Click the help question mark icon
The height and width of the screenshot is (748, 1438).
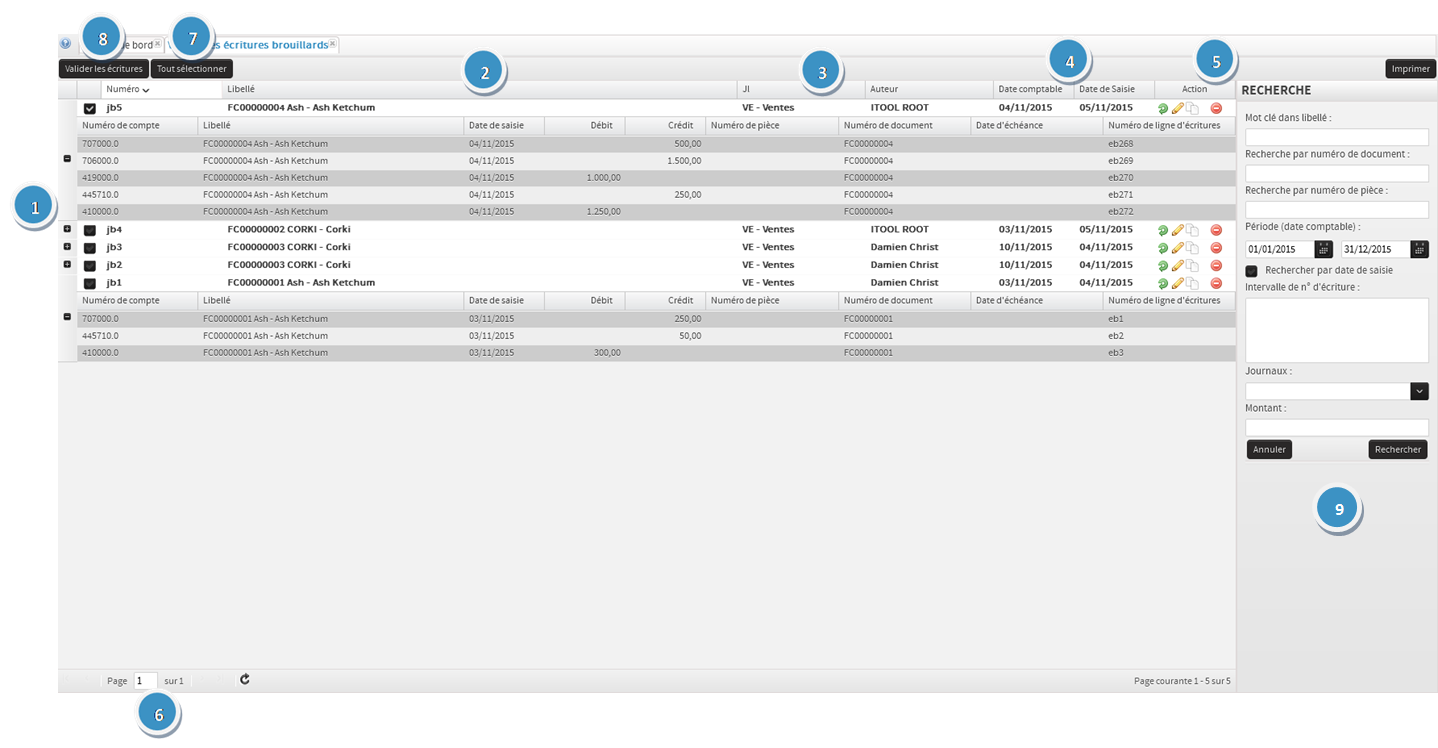point(66,44)
